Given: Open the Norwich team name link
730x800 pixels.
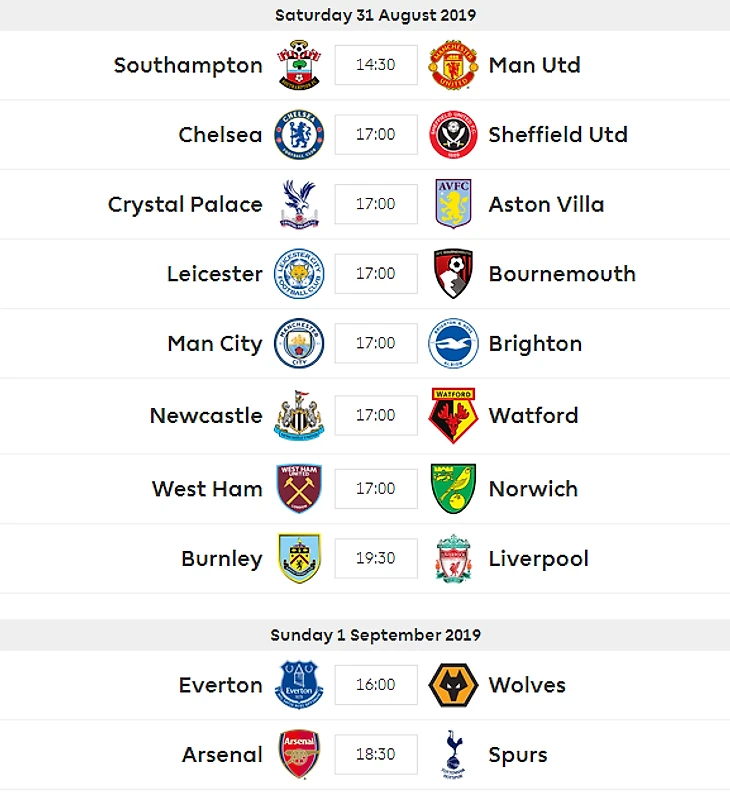Looking at the screenshot, I should 533,489.
